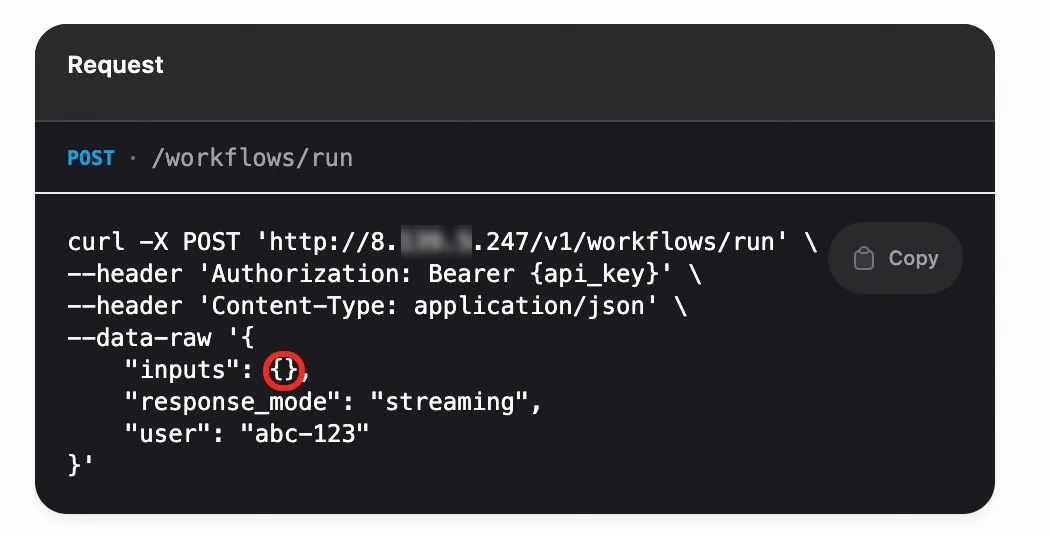This screenshot has height=536, width=1050.
Task: Click the word curl in the code
Action: point(96,242)
